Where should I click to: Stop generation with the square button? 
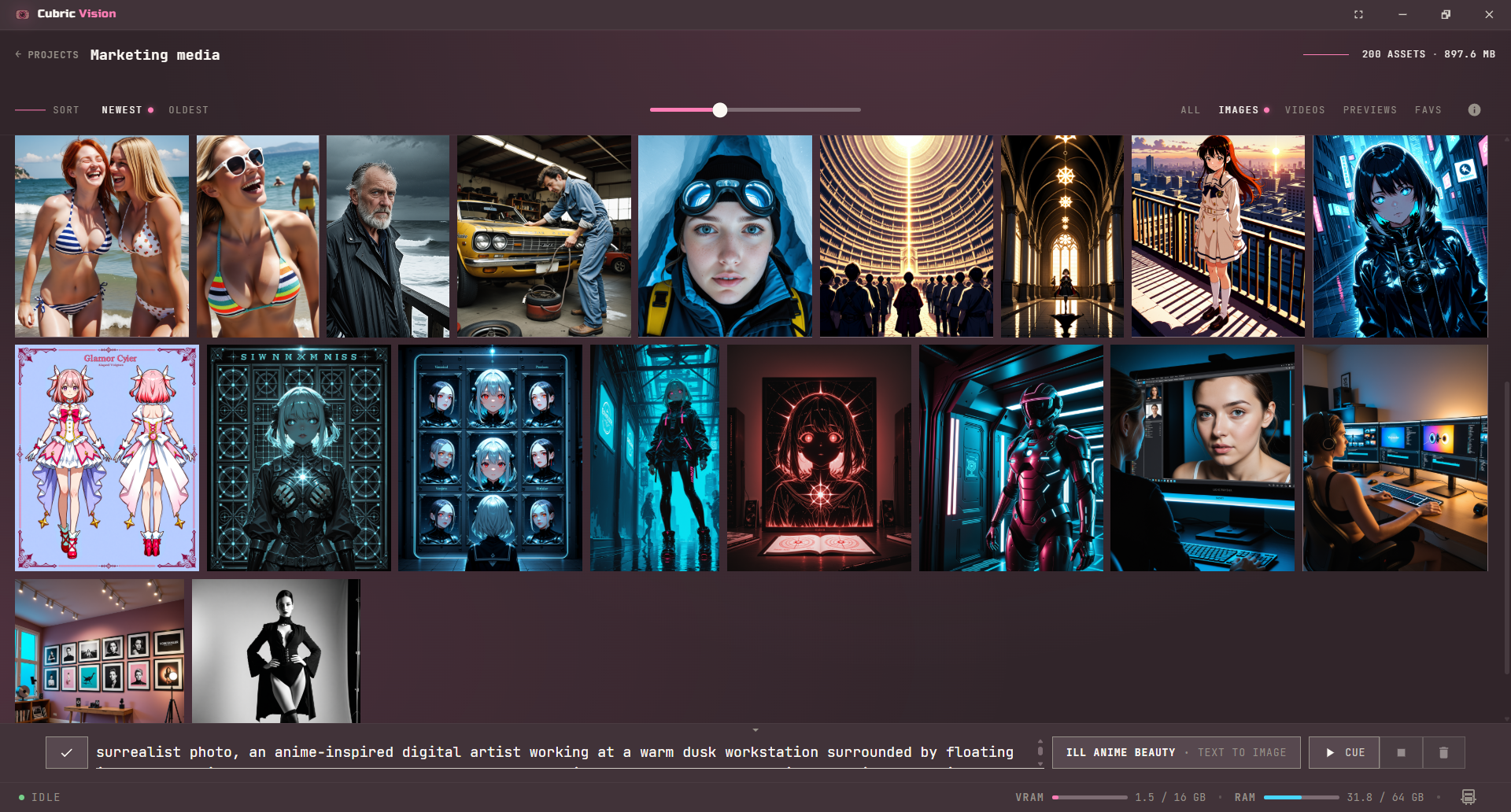pyautogui.click(x=1401, y=753)
